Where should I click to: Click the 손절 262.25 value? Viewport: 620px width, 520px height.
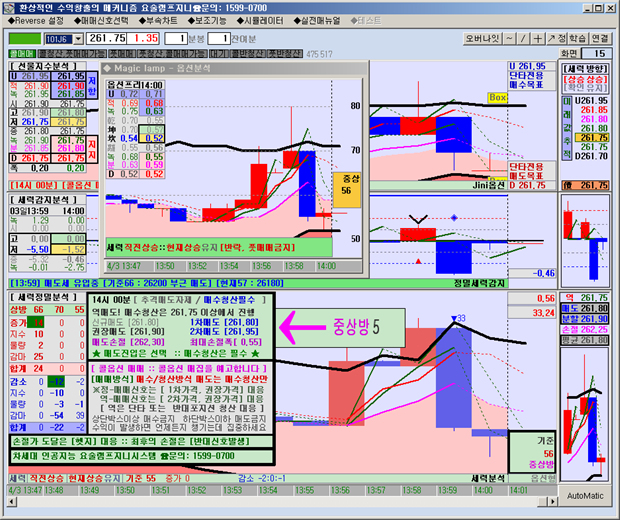tap(584, 329)
